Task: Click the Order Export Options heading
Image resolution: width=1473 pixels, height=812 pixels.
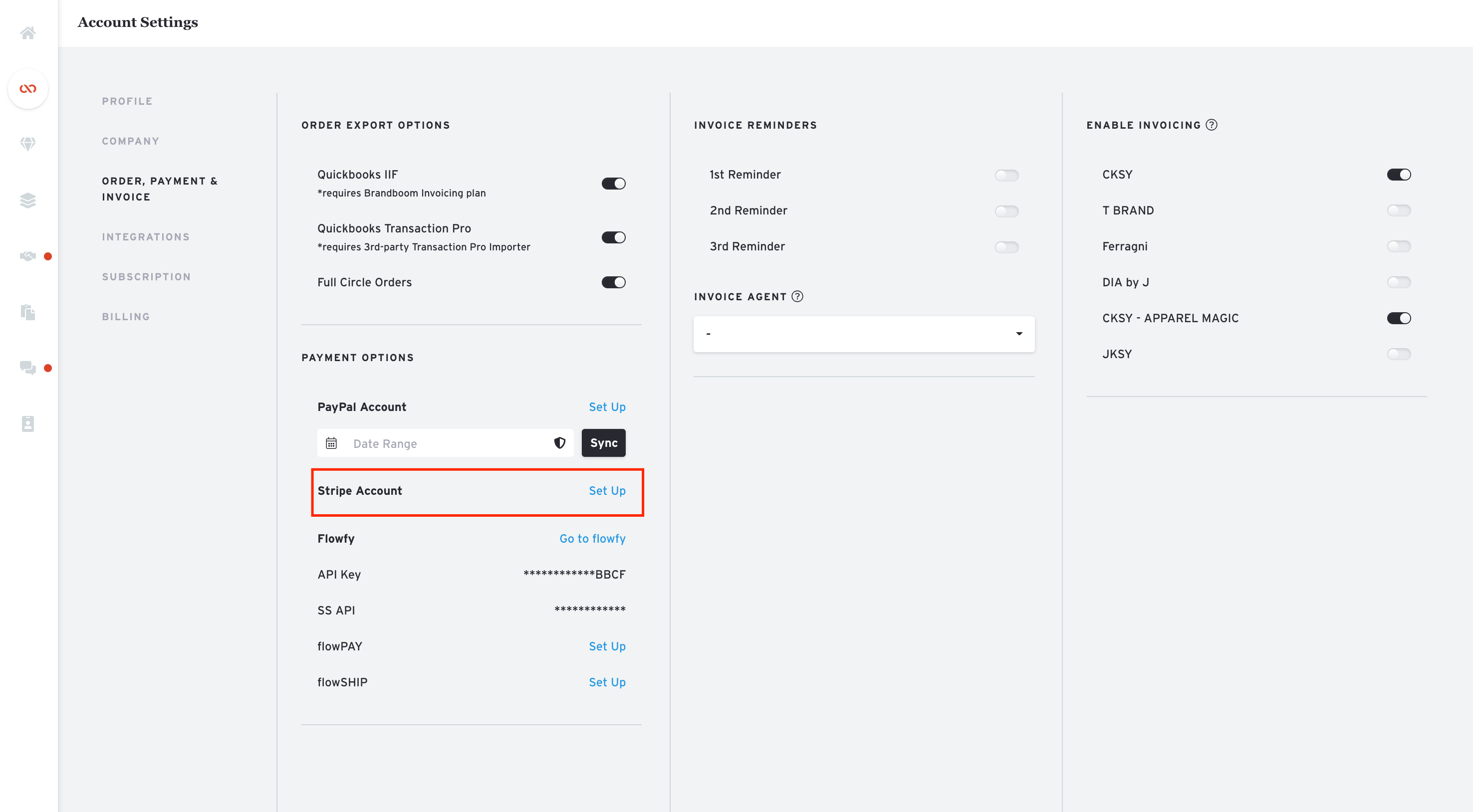Action: (x=376, y=125)
